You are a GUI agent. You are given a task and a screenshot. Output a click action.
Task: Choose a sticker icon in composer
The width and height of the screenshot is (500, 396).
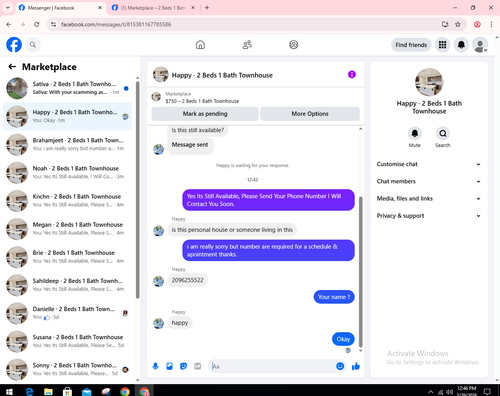183,366
